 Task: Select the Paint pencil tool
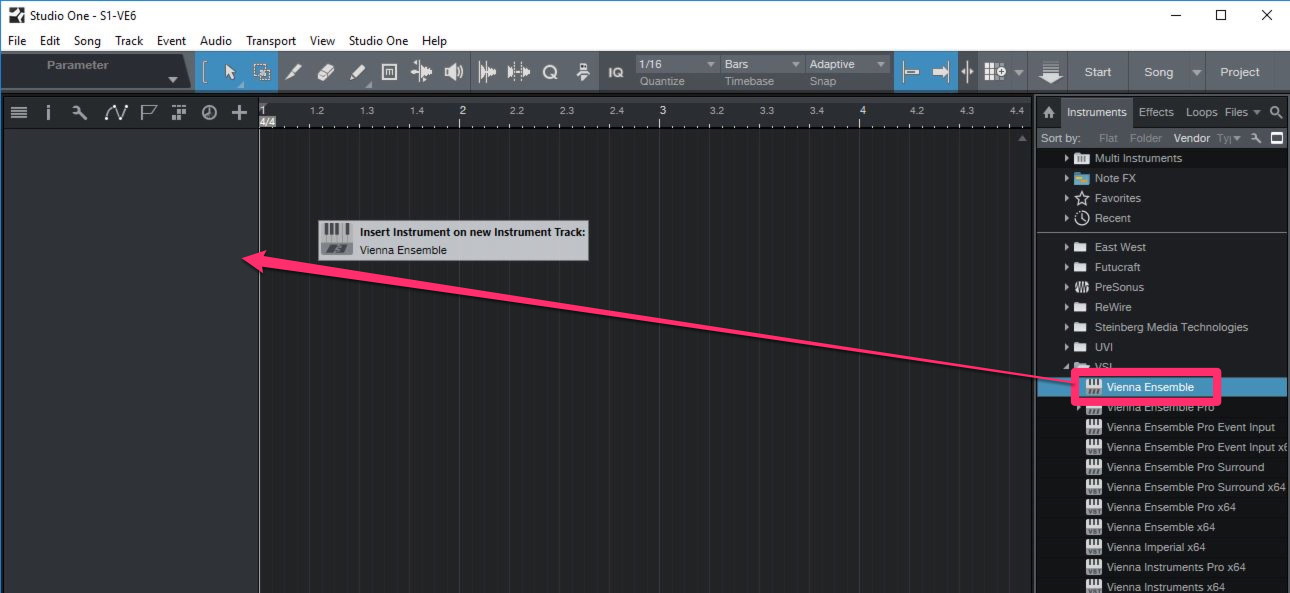(357, 72)
